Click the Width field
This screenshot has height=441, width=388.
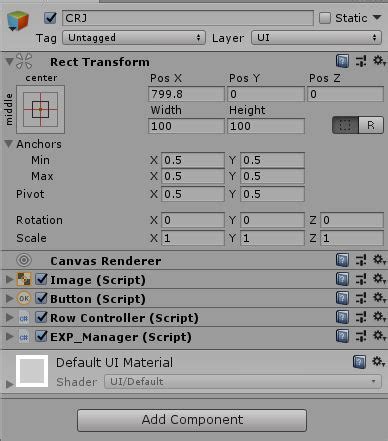coord(186,126)
